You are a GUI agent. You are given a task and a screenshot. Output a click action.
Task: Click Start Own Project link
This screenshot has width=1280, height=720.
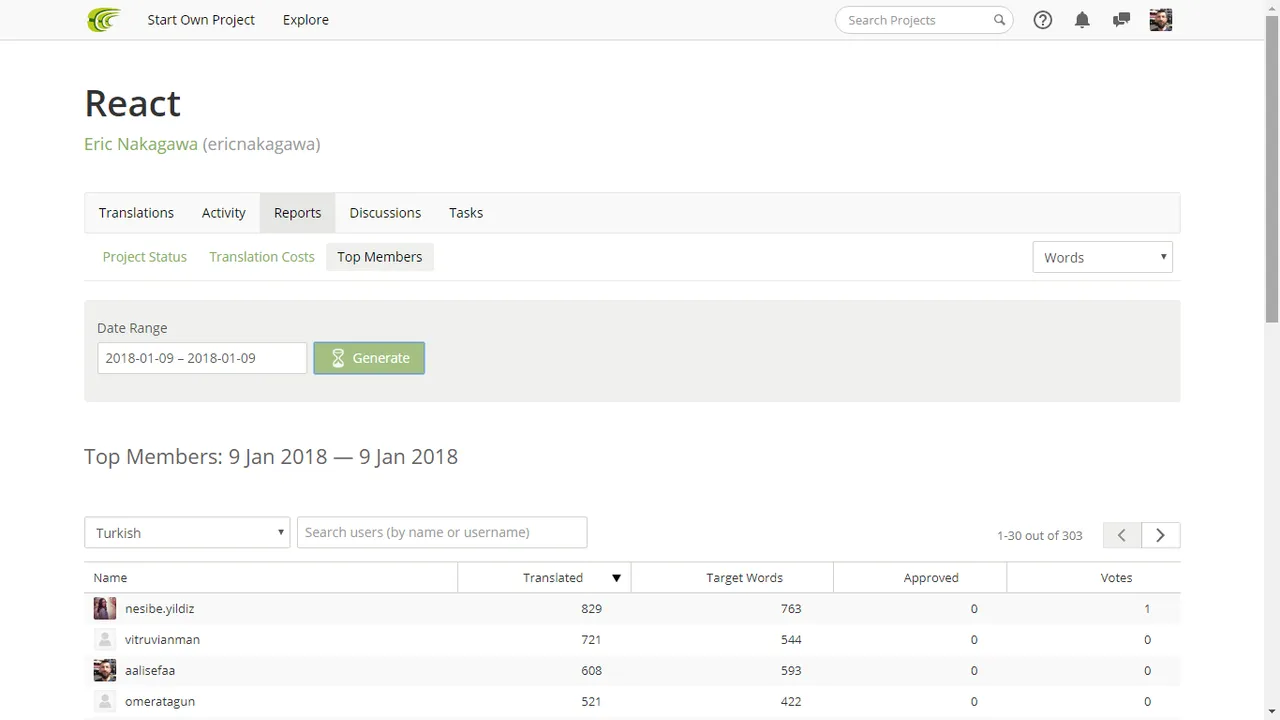pyautogui.click(x=201, y=20)
